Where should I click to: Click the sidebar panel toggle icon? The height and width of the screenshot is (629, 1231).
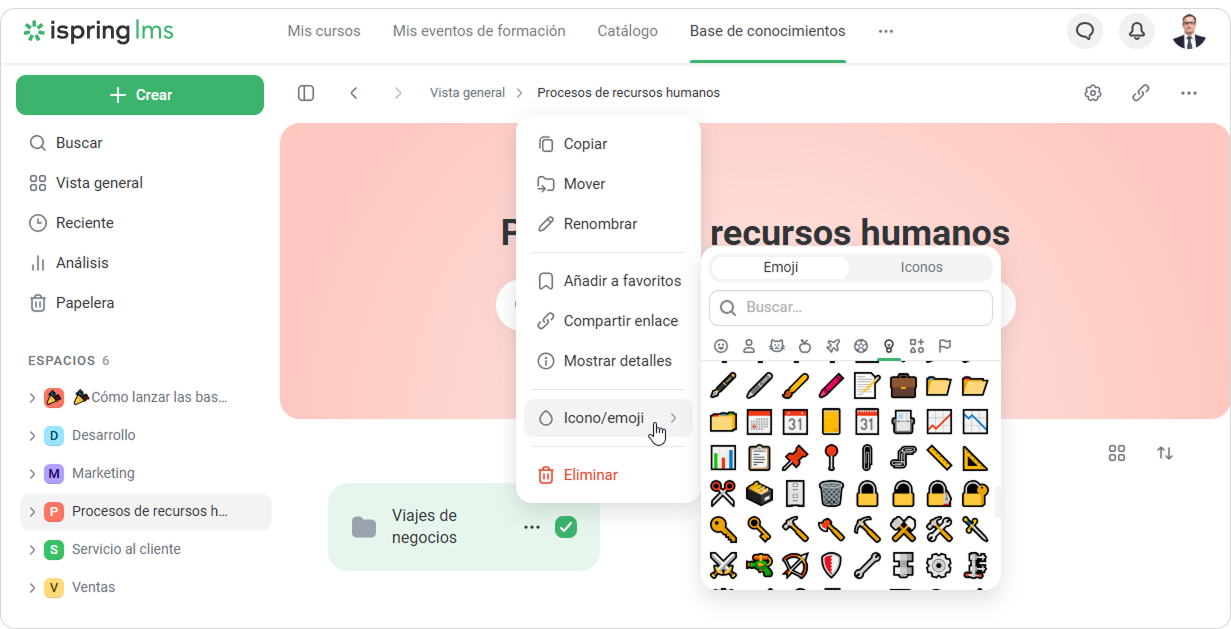coord(306,93)
